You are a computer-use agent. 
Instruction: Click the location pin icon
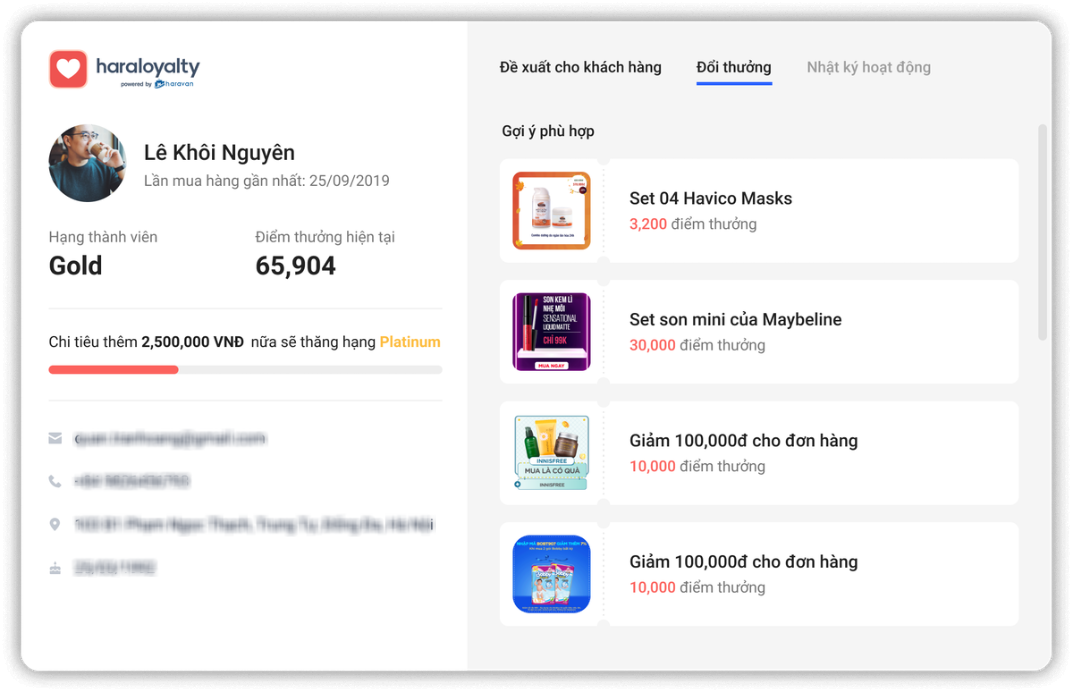click(55, 524)
